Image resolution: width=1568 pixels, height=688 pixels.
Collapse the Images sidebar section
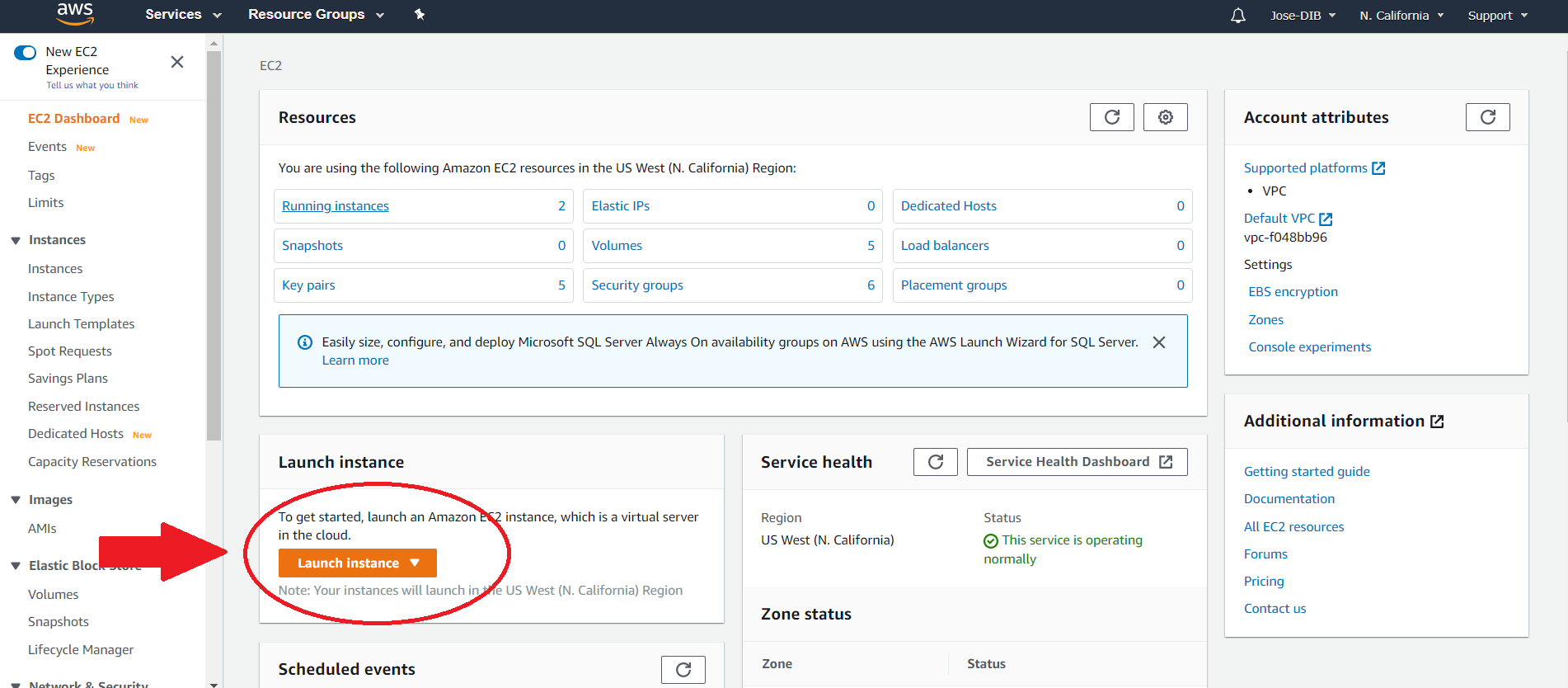(16, 500)
